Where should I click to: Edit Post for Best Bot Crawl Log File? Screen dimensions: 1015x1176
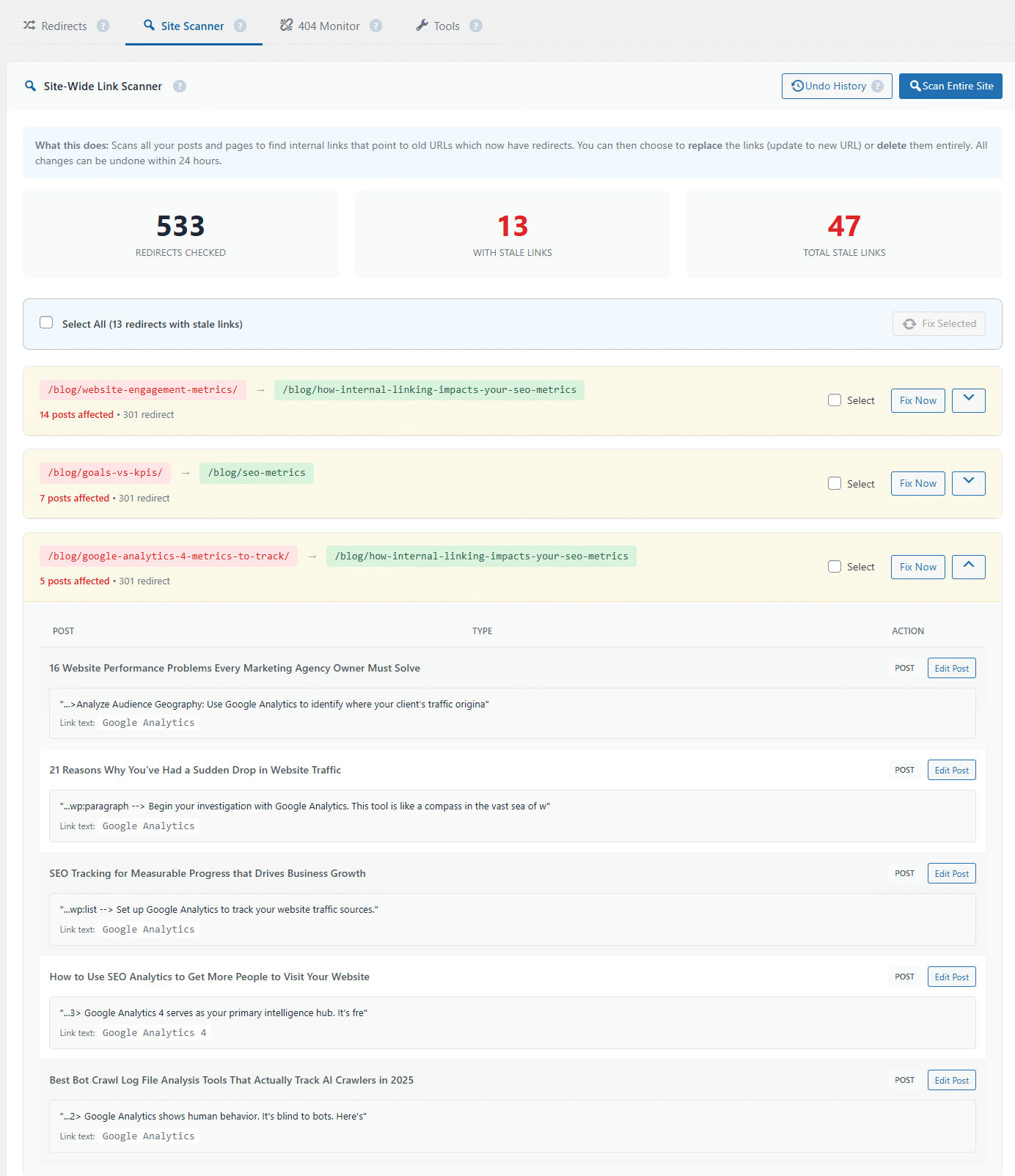tap(952, 1080)
